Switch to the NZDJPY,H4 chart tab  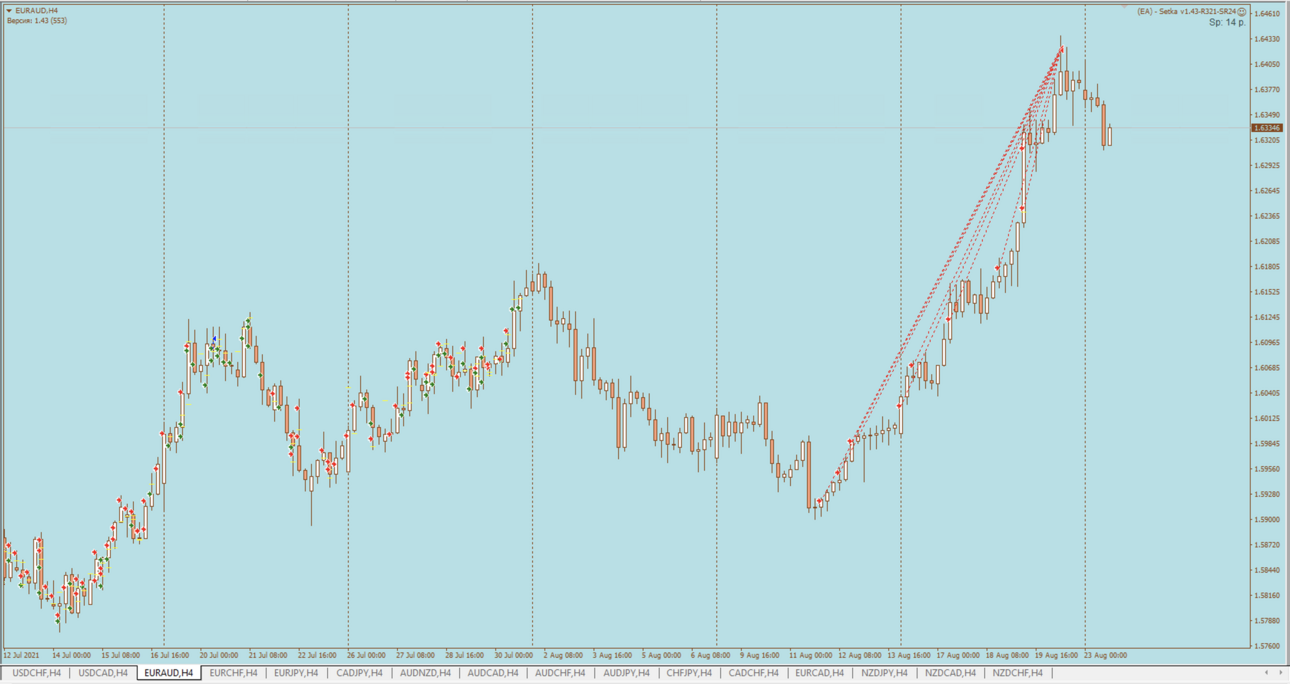tap(884, 673)
